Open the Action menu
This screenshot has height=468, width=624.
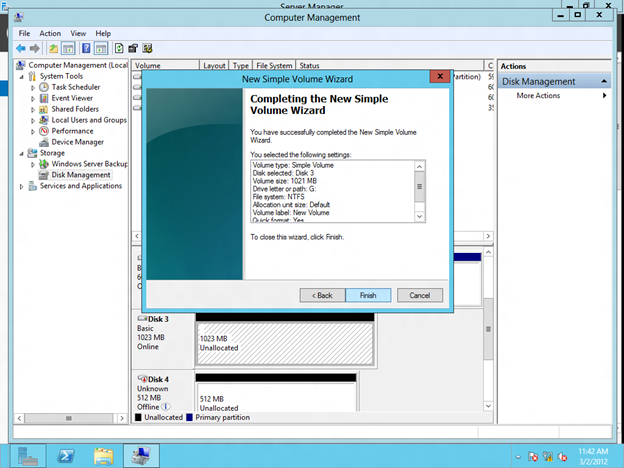[50, 33]
